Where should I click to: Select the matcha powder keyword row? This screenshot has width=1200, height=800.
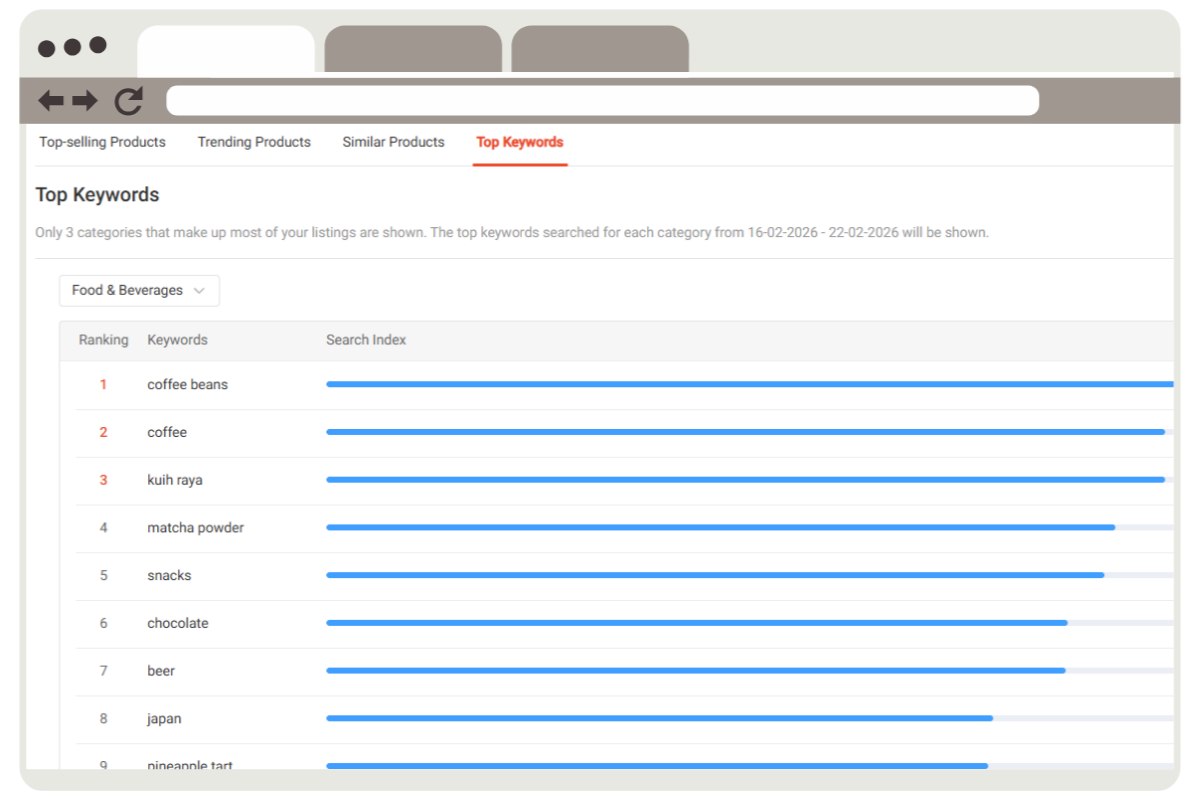(195, 527)
